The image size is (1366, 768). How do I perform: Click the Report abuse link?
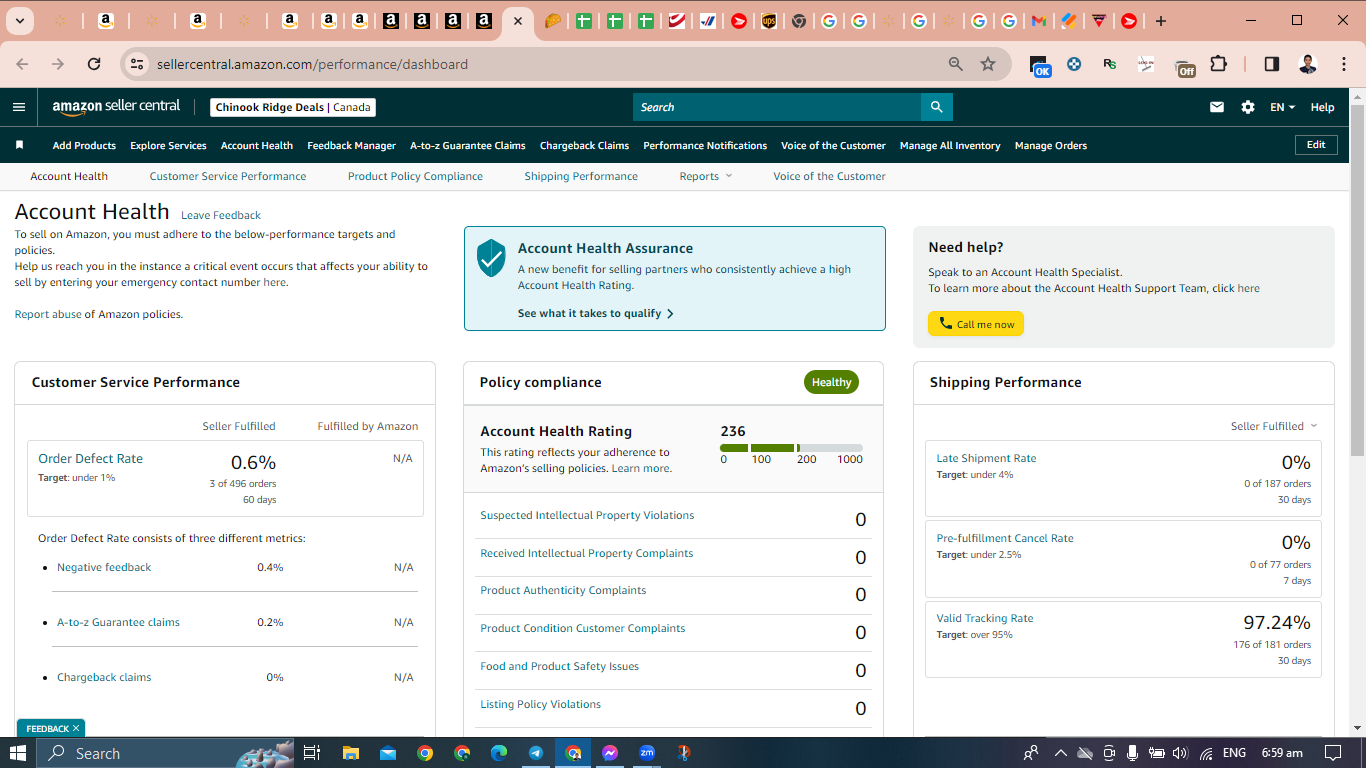48,314
